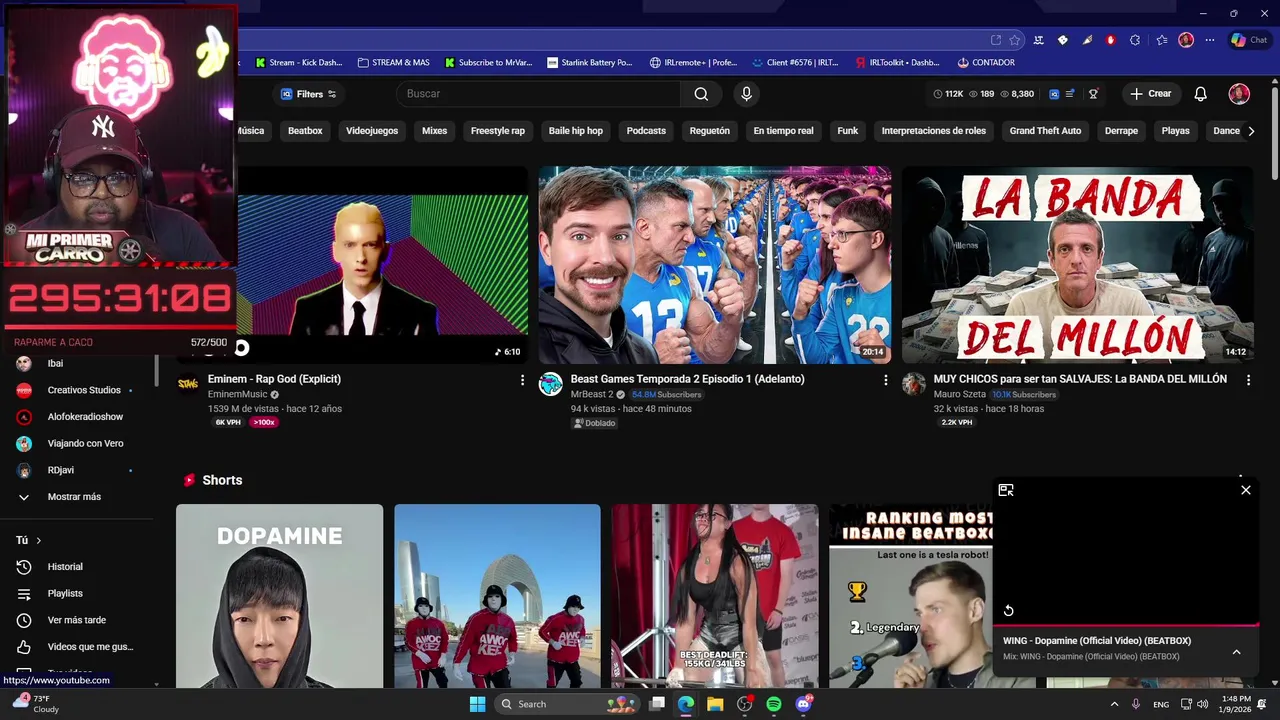
Task: Activate voice search microphone on YouTube
Action: tap(746, 94)
